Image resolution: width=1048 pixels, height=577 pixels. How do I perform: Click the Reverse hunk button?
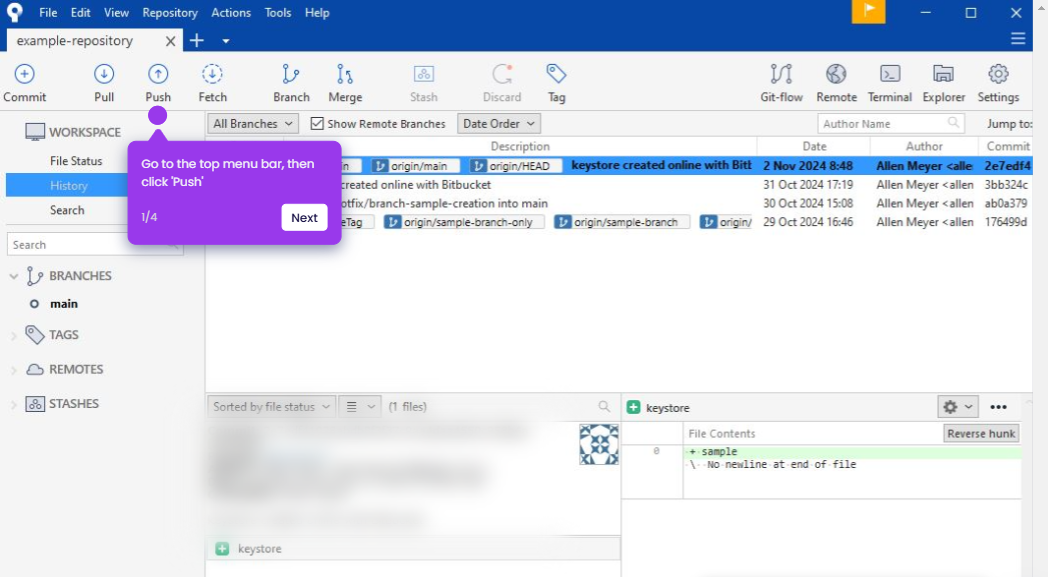981,433
